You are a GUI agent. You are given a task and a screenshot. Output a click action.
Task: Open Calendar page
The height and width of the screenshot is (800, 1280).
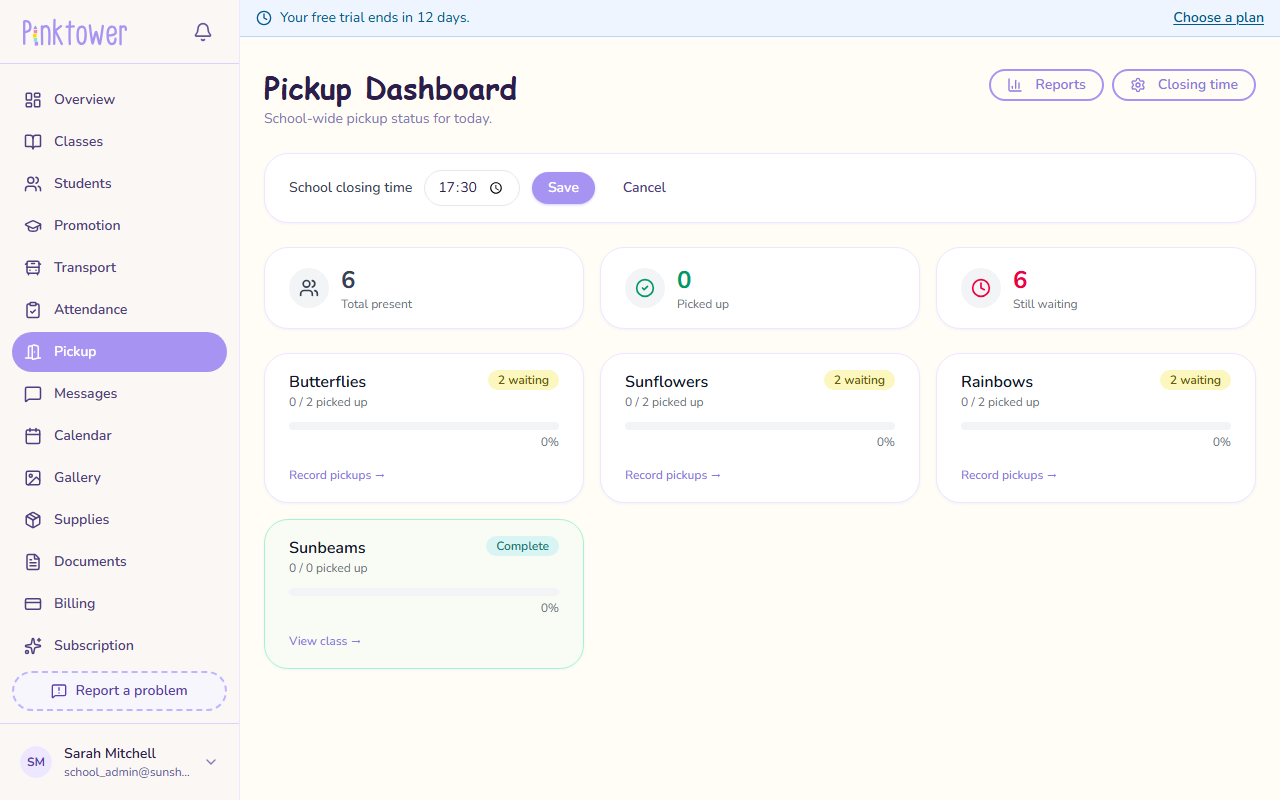tap(119, 436)
